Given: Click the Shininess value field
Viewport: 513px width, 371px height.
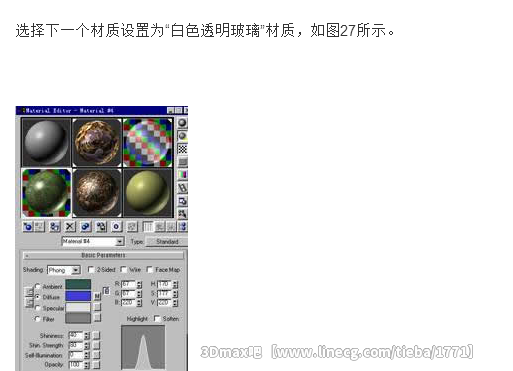Looking at the screenshot, I should (76, 335).
